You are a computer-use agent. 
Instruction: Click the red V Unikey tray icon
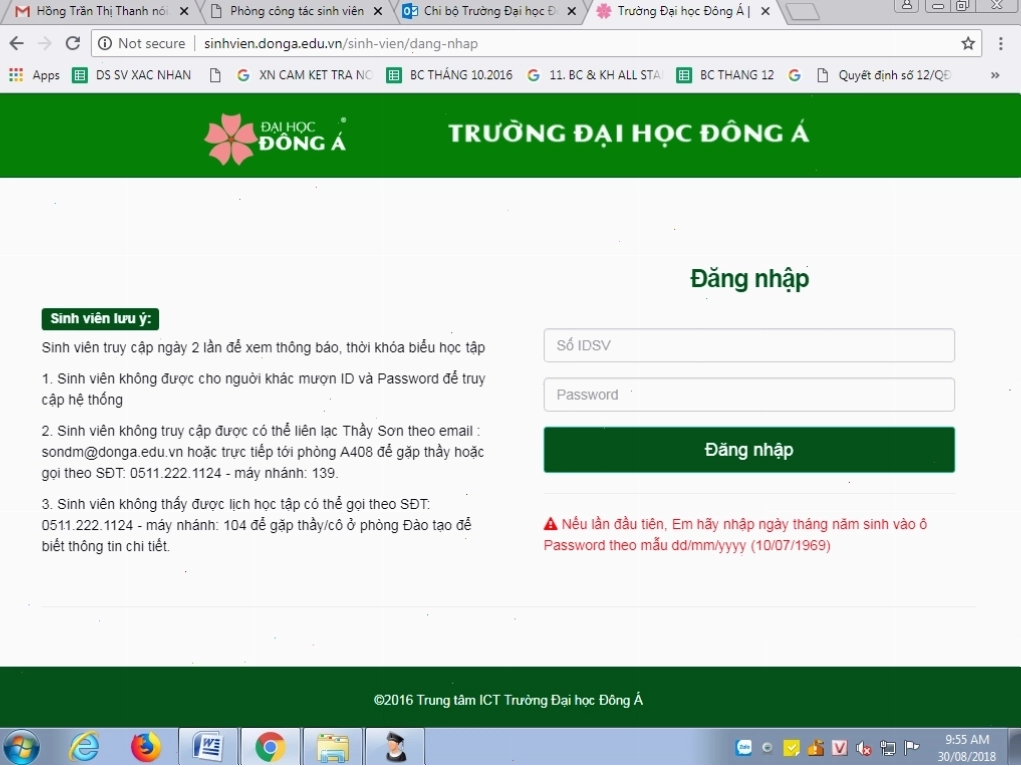coord(839,748)
